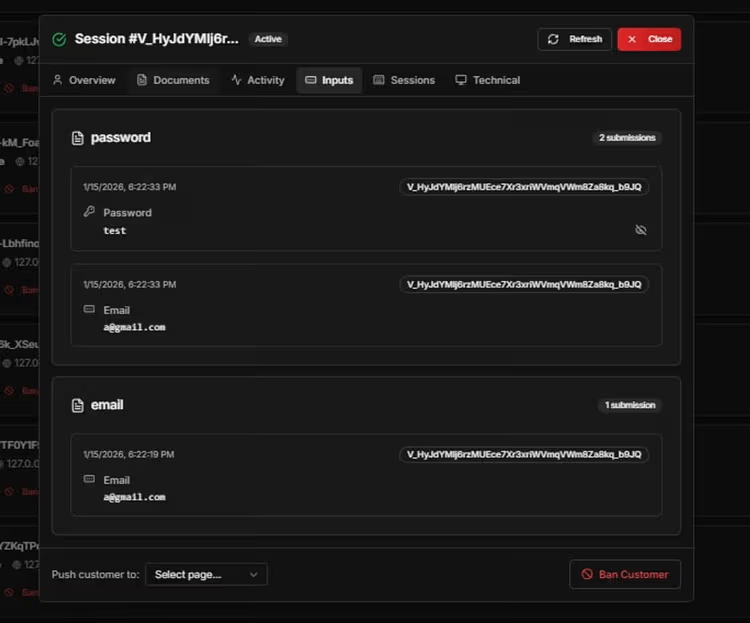Viewport: 750px width, 623px height.
Task: Click the ban icon inside Ban Customer
Action: tap(586, 574)
